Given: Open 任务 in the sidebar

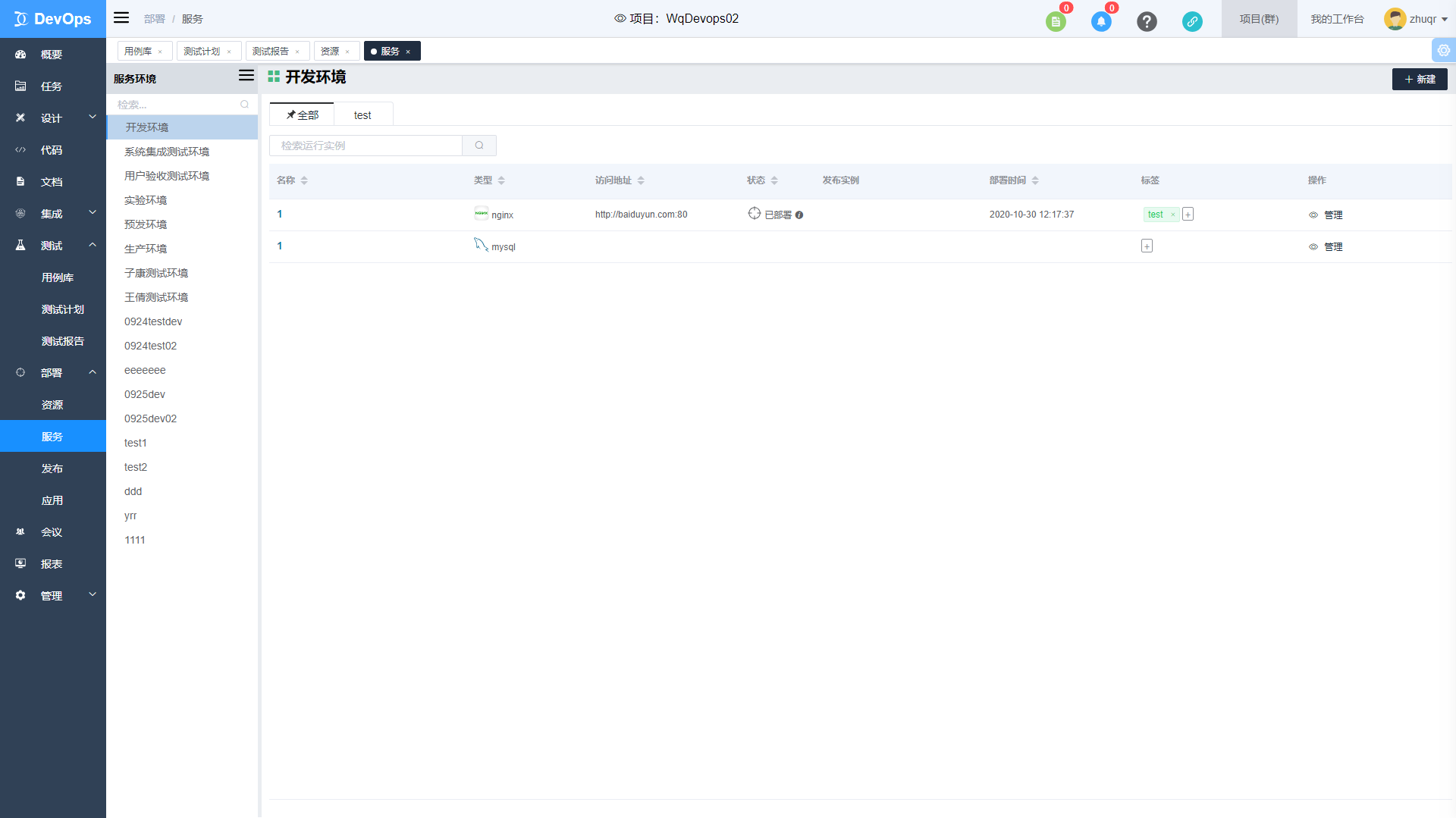Looking at the screenshot, I should click(53, 86).
